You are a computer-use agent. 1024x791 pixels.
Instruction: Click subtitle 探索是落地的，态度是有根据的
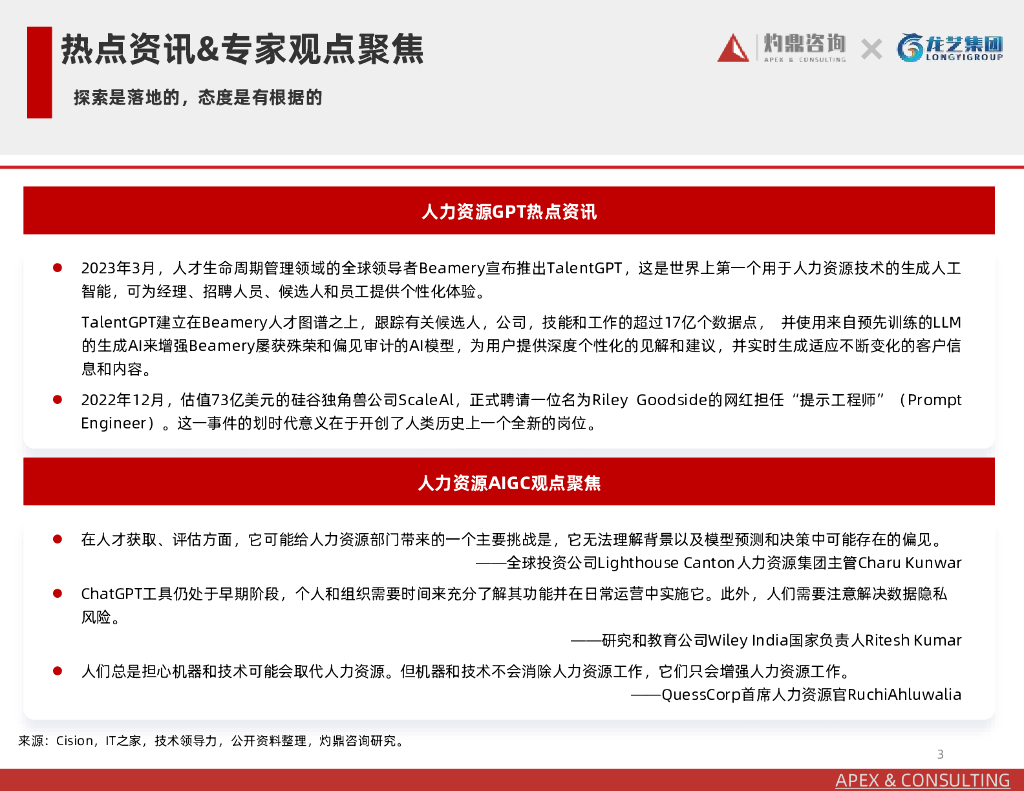[x=198, y=97]
